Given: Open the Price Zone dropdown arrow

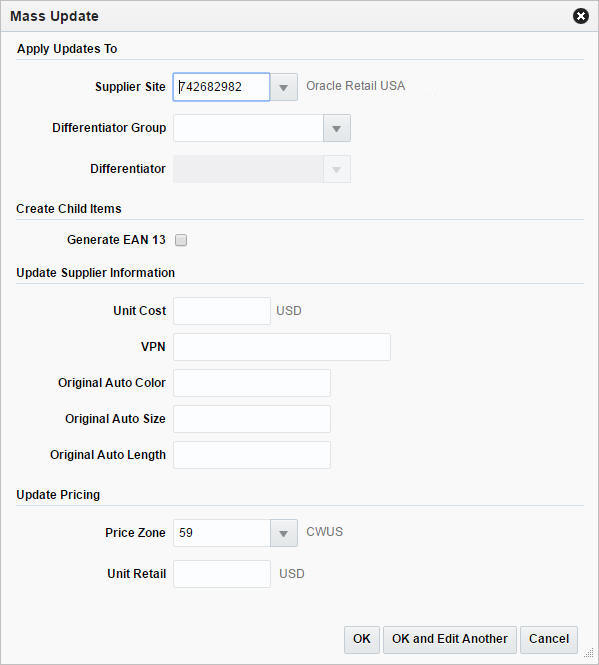Looking at the screenshot, I should click(x=283, y=533).
